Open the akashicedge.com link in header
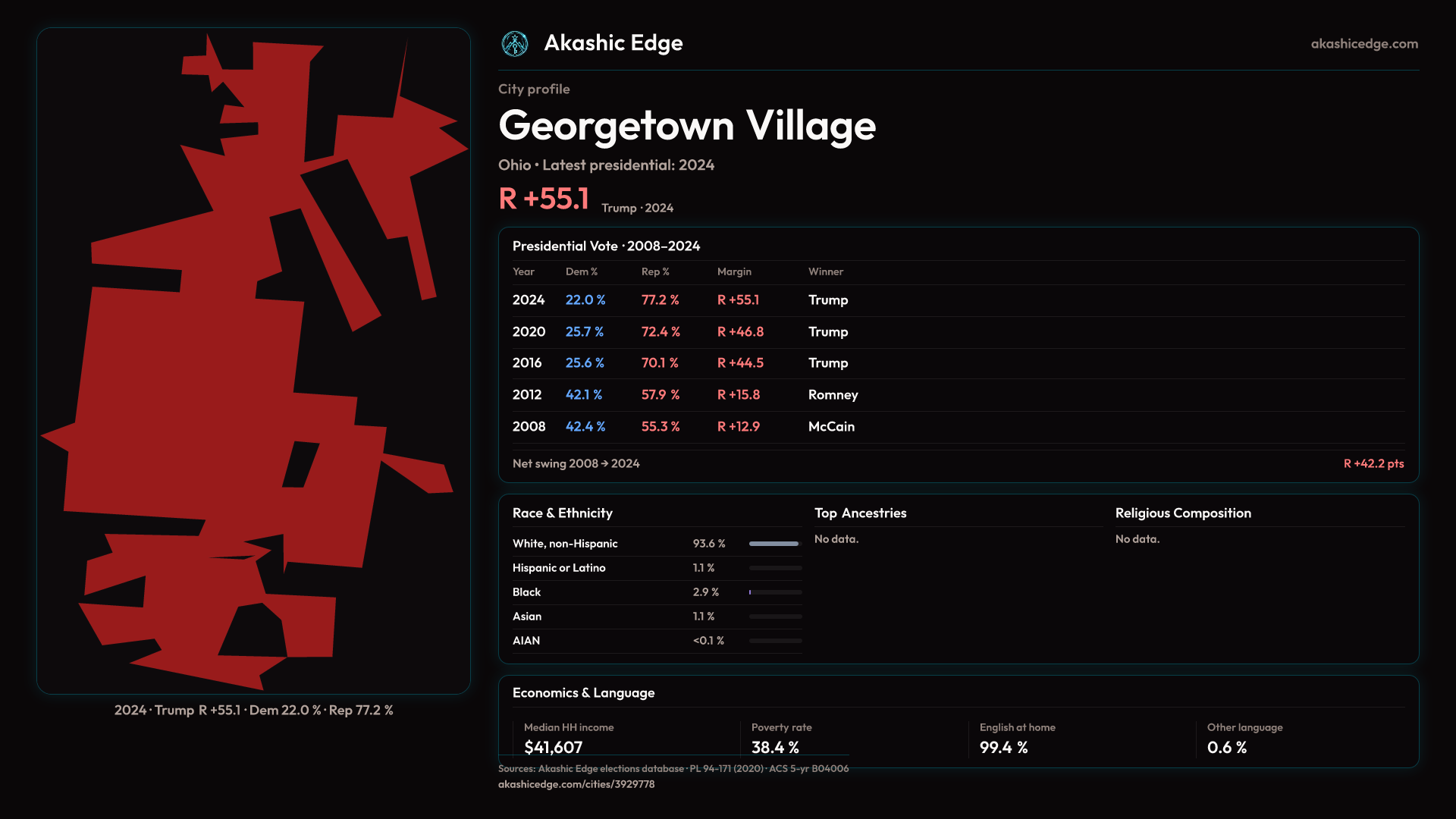Image resolution: width=1456 pixels, height=819 pixels. (x=1363, y=44)
